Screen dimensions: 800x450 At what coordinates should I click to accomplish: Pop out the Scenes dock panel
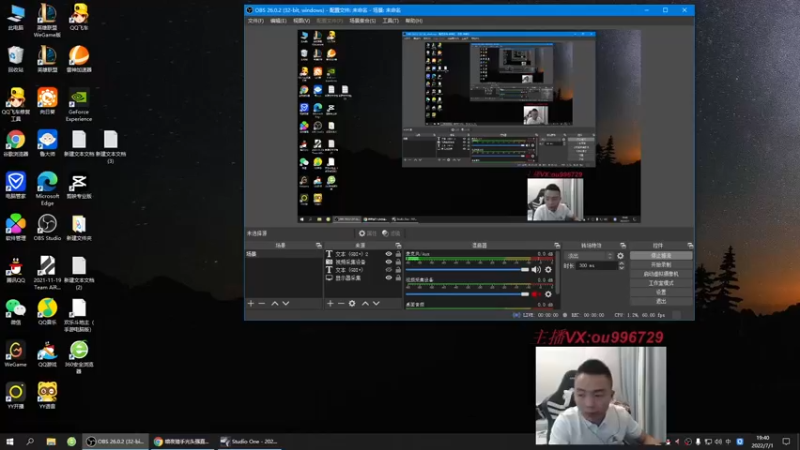[x=318, y=245]
